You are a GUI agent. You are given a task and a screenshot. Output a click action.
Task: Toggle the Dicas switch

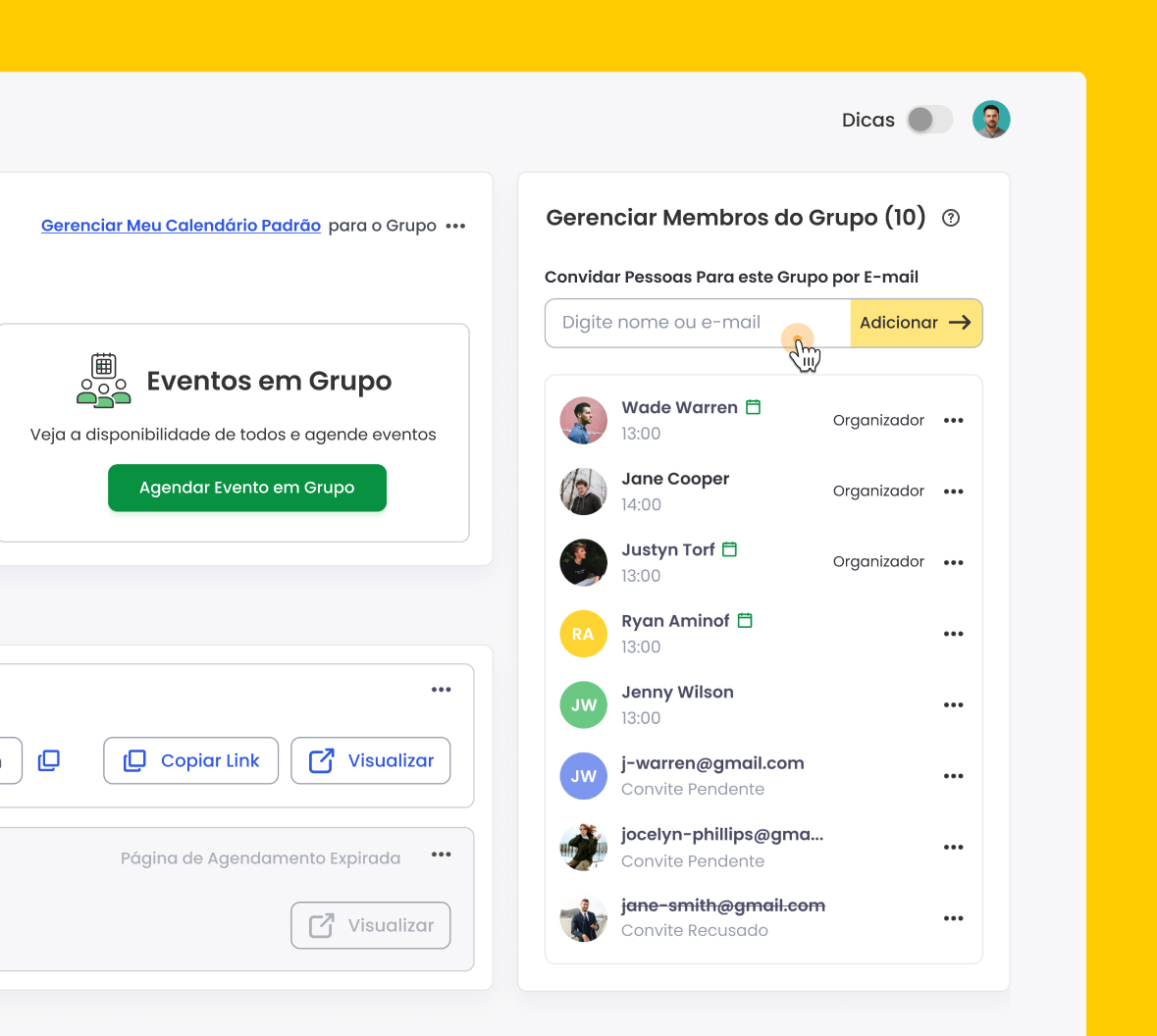click(x=929, y=120)
